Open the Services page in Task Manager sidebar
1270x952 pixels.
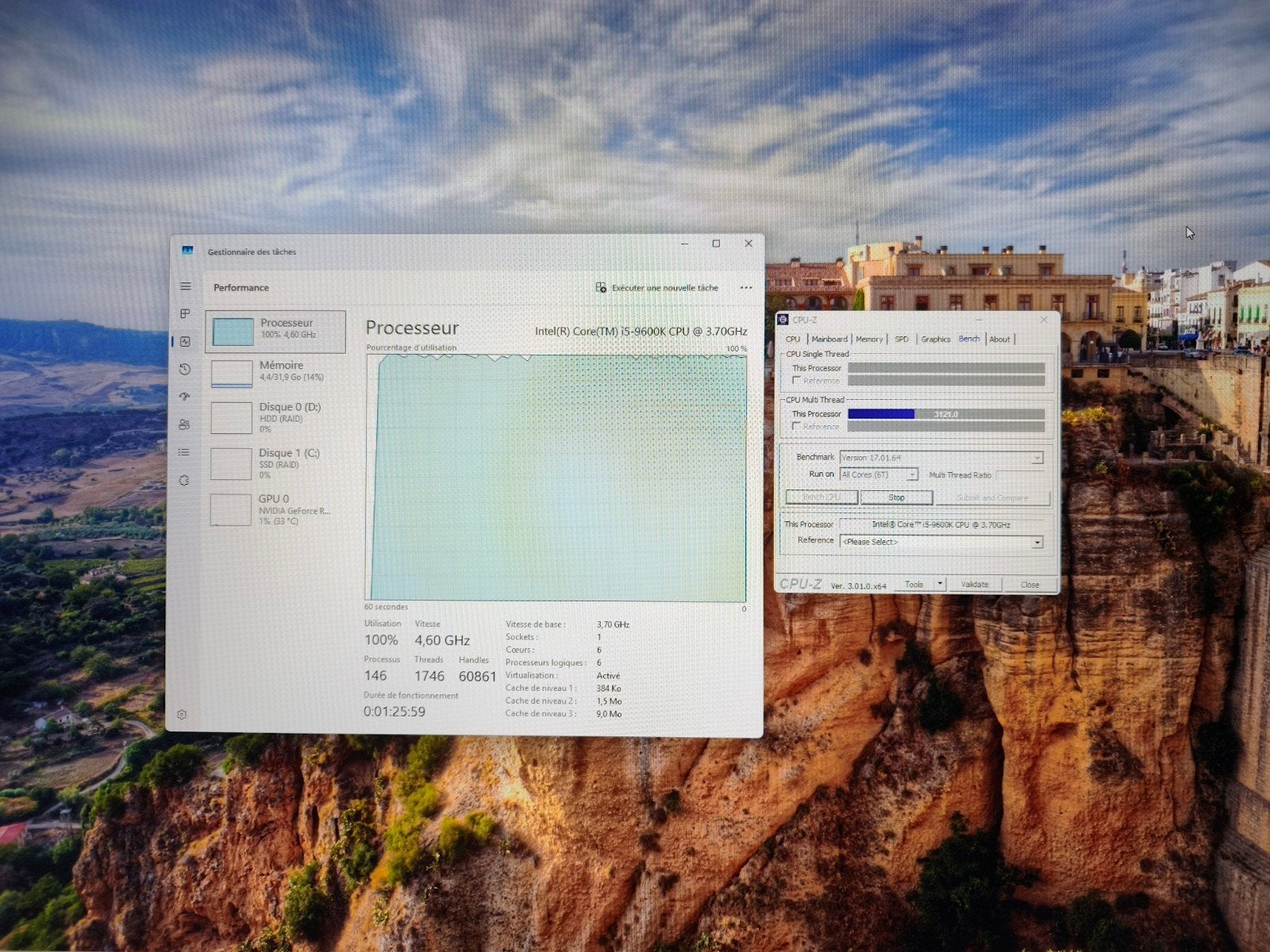[185, 480]
